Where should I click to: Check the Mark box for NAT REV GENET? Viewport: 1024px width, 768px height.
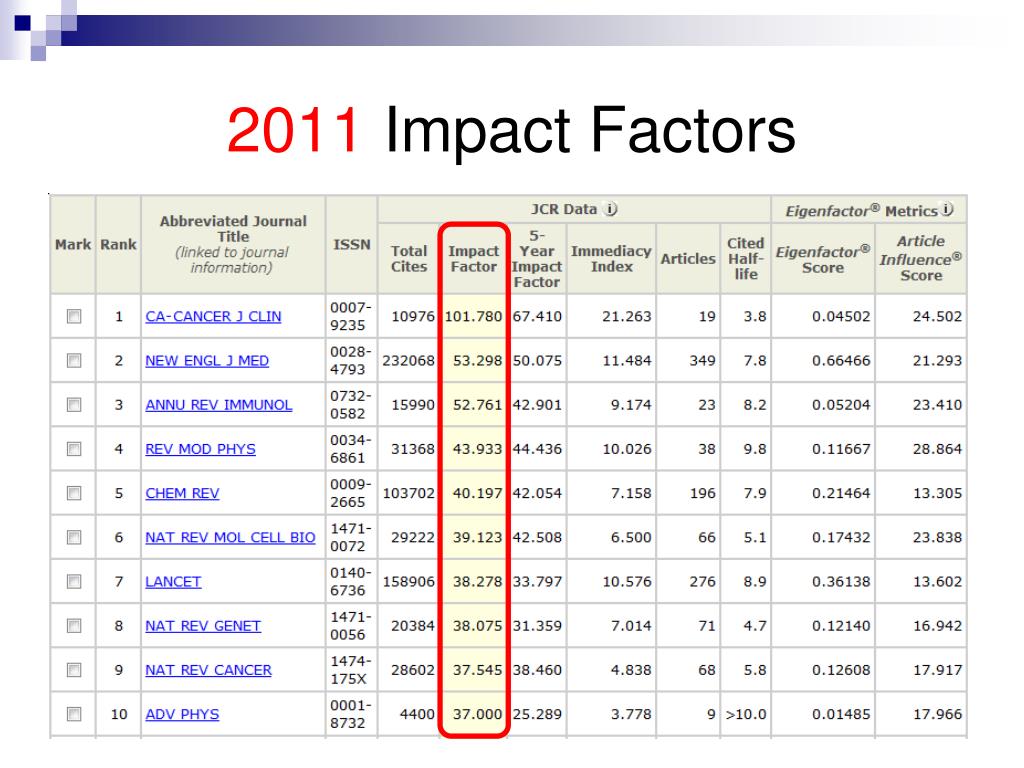(x=74, y=626)
